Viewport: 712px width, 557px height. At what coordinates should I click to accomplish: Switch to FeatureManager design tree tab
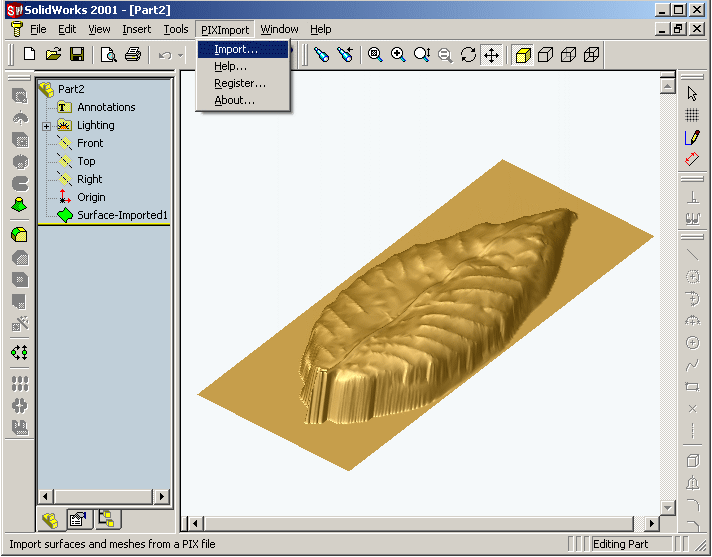pos(50,520)
